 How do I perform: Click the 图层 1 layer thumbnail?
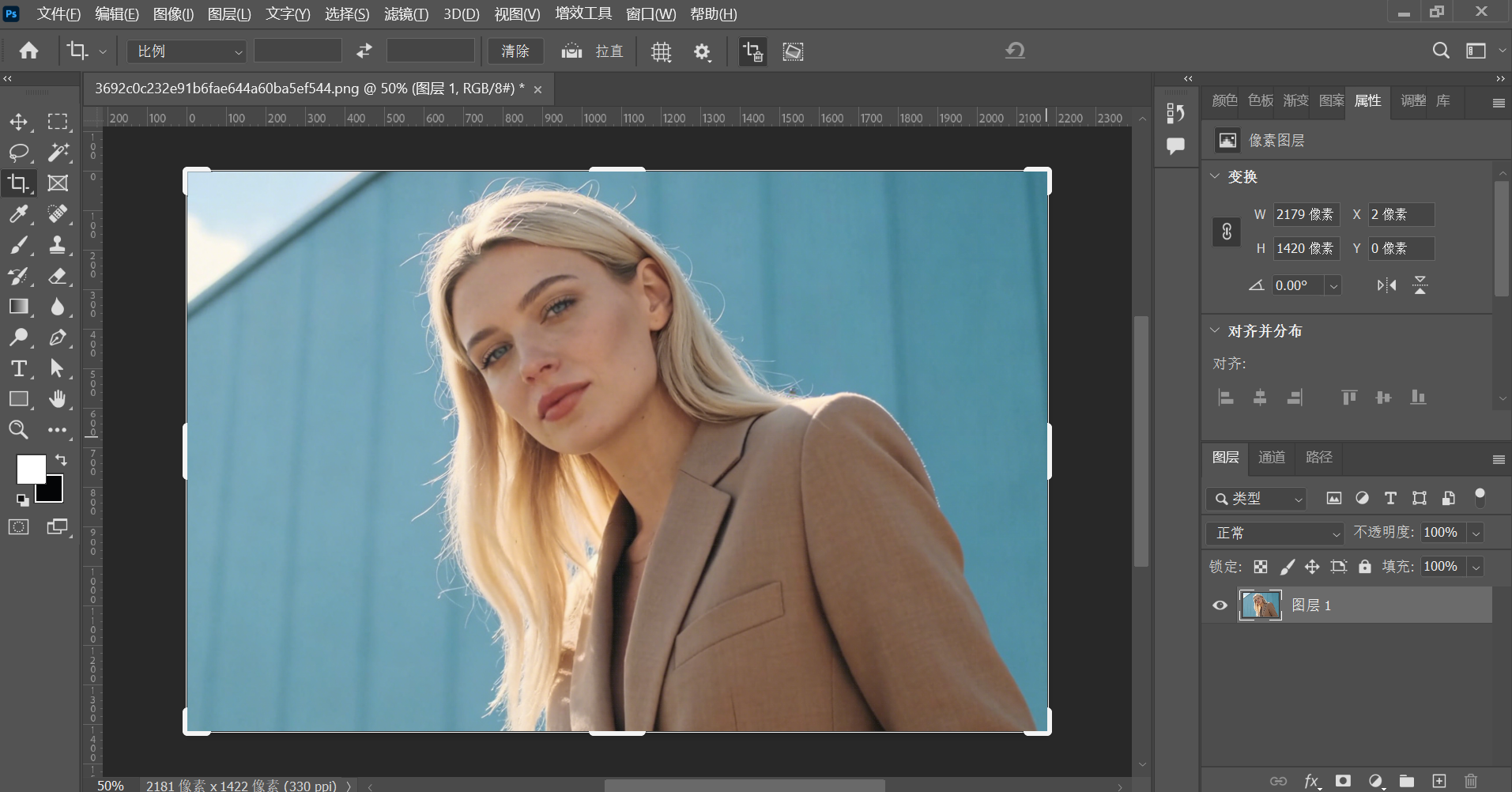pyautogui.click(x=1261, y=605)
